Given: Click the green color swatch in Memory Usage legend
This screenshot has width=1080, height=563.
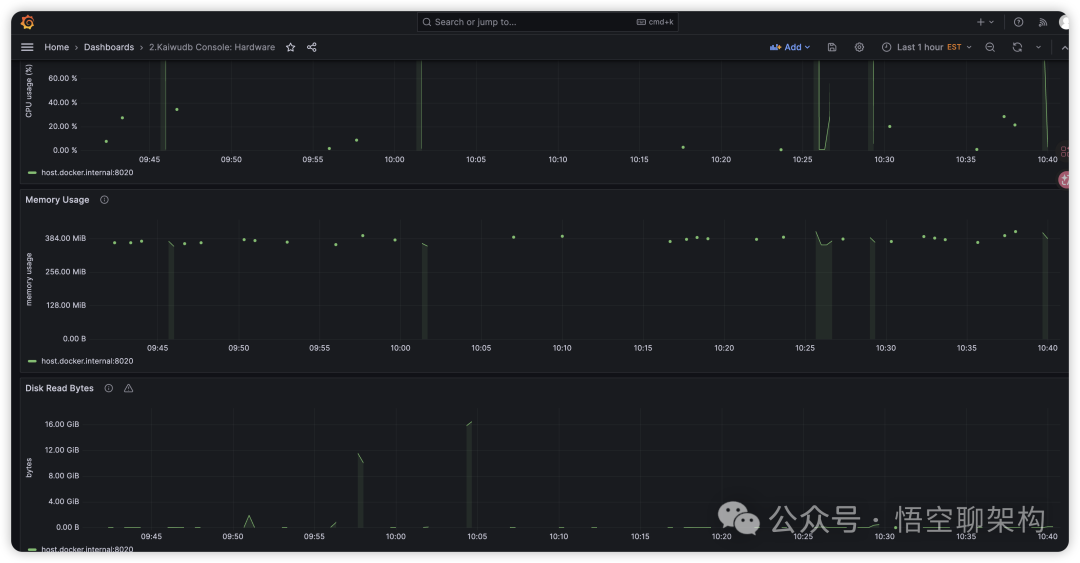Looking at the screenshot, I should (33, 361).
